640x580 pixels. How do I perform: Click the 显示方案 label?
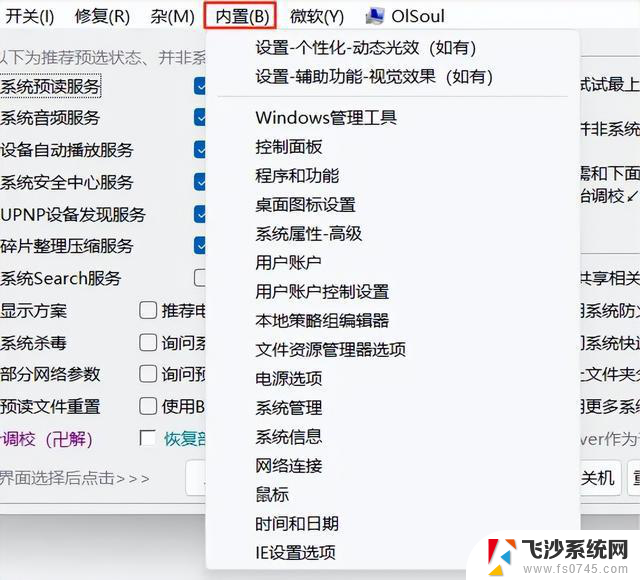point(33,311)
